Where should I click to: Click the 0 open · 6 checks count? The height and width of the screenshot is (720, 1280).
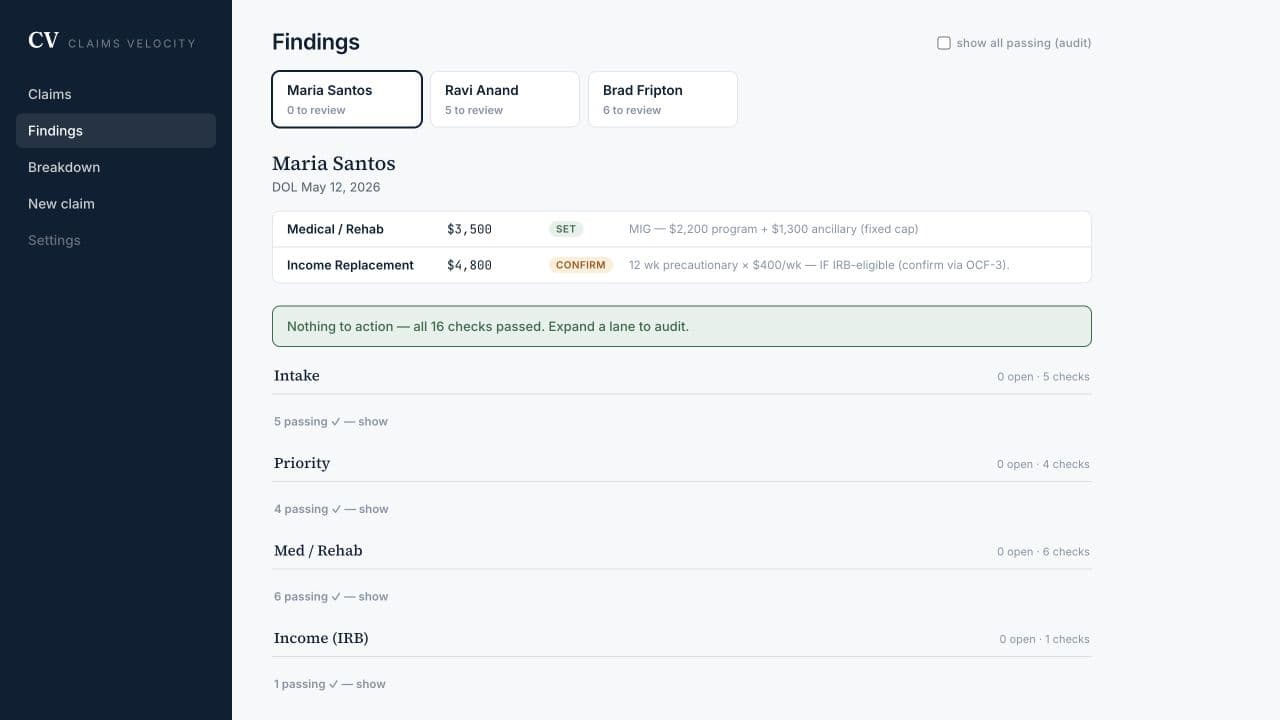click(x=1043, y=552)
